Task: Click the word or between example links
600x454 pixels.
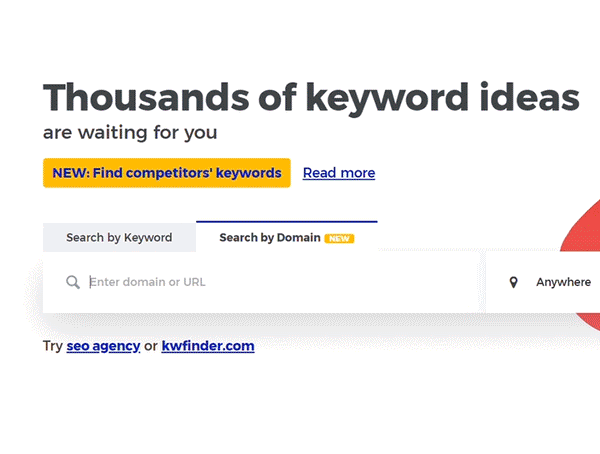Action: 151,346
